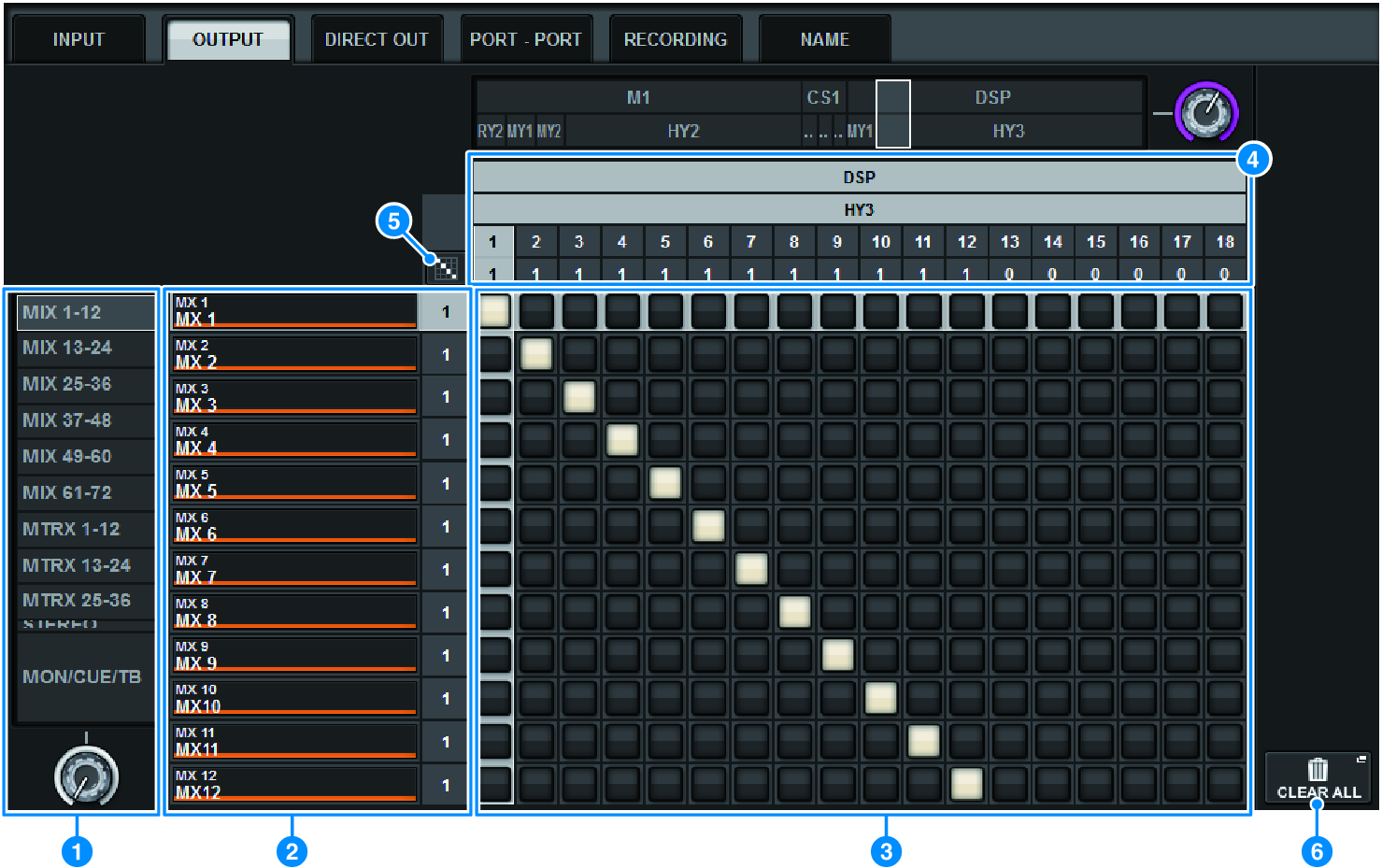Enable a patch for MX 3 on port 15

(x=1096, y=397)
